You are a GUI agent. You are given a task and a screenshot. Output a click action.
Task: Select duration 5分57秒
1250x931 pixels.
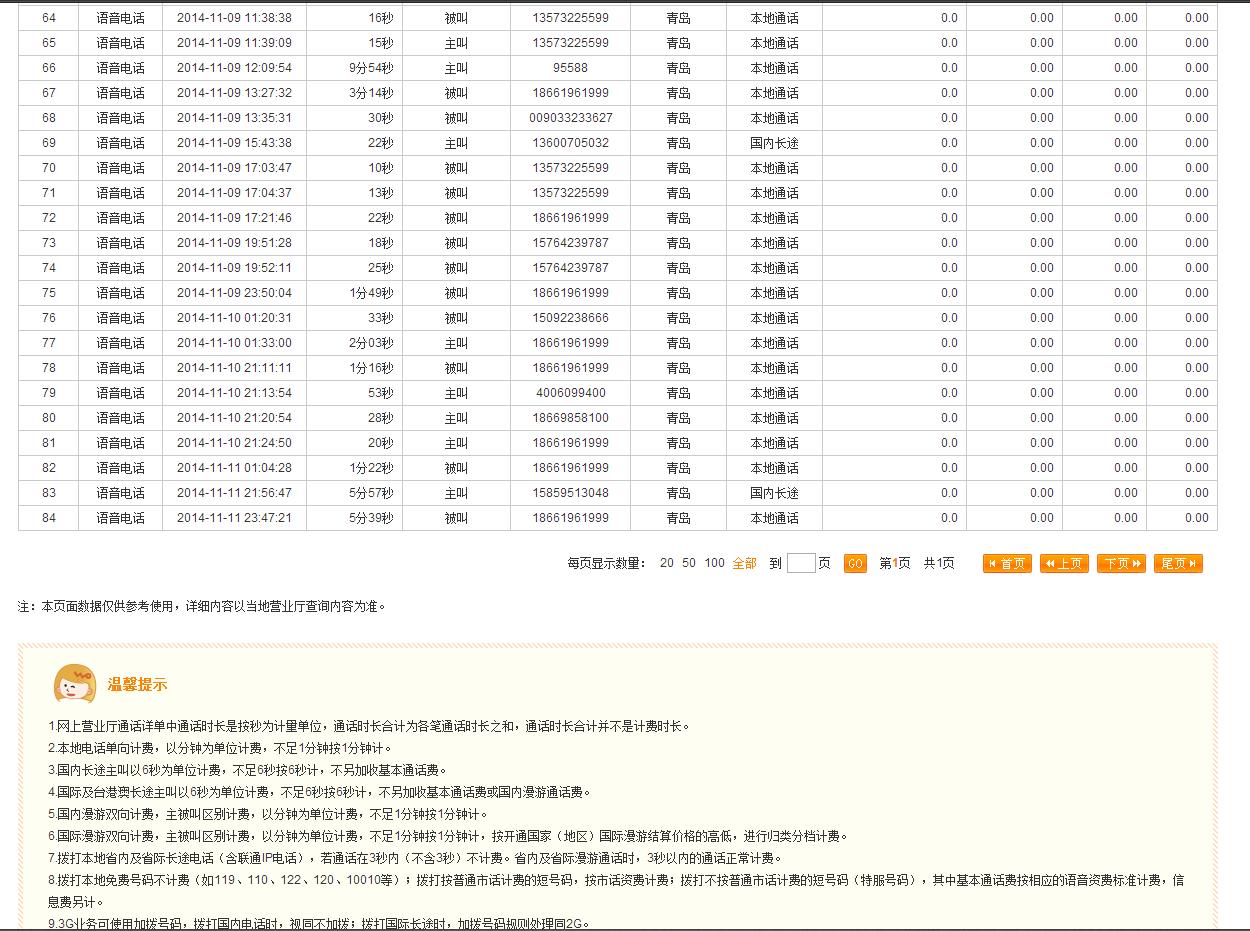coord(371,493)
